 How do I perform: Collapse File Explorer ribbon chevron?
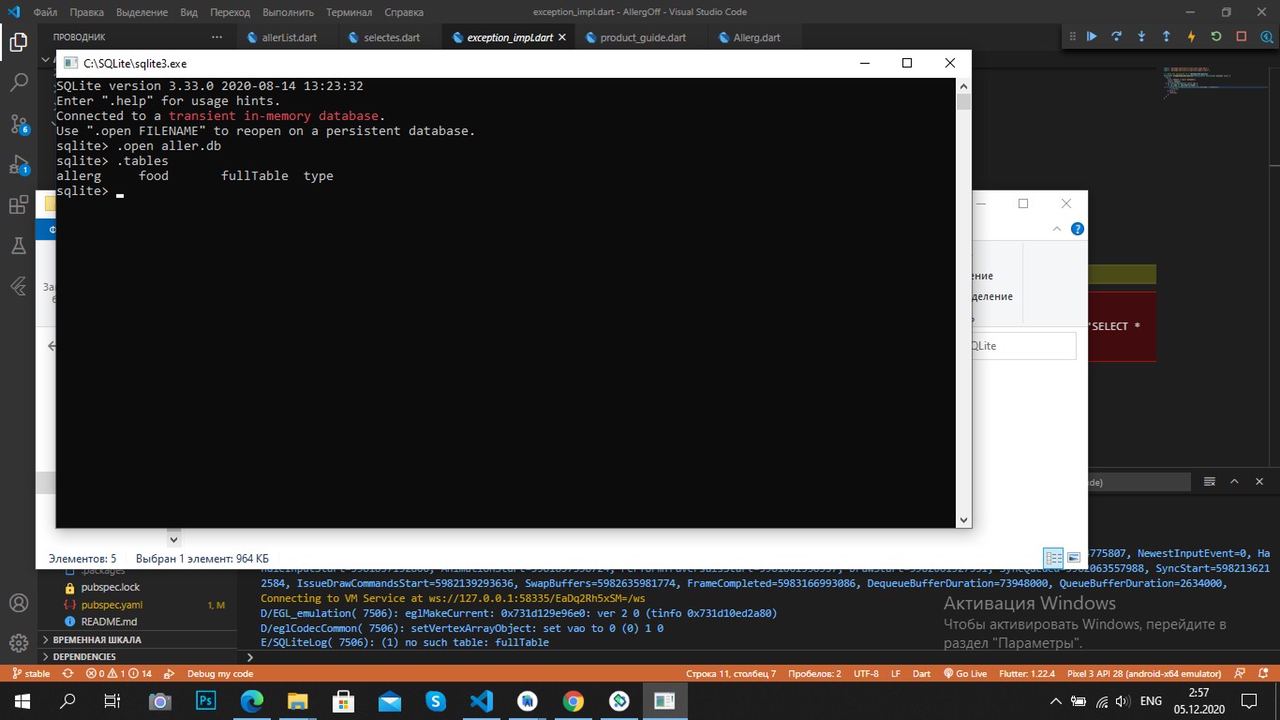1057,229
